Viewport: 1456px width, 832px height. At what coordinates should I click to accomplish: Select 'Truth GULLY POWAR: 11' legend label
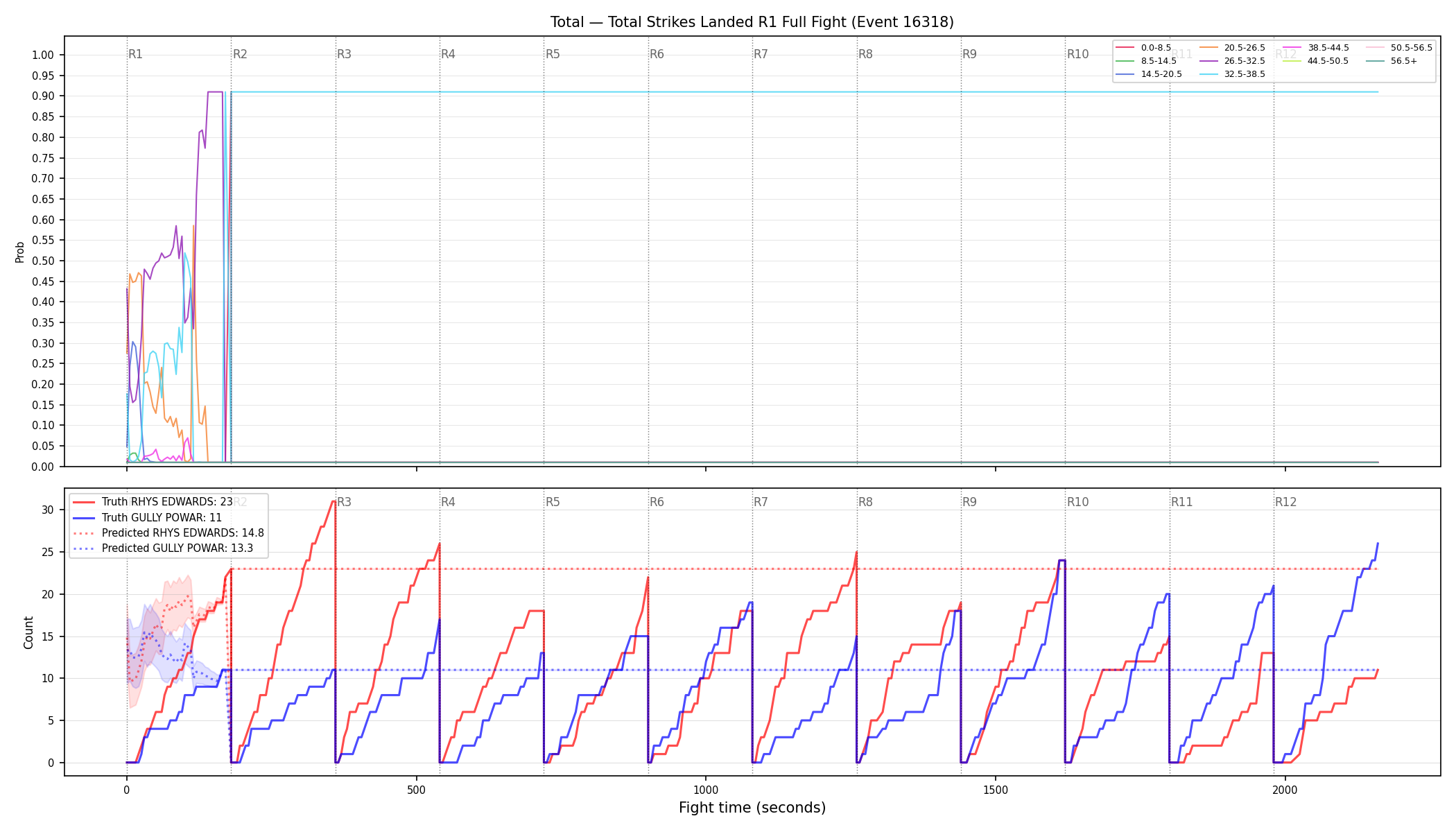(x=162, y=518)
